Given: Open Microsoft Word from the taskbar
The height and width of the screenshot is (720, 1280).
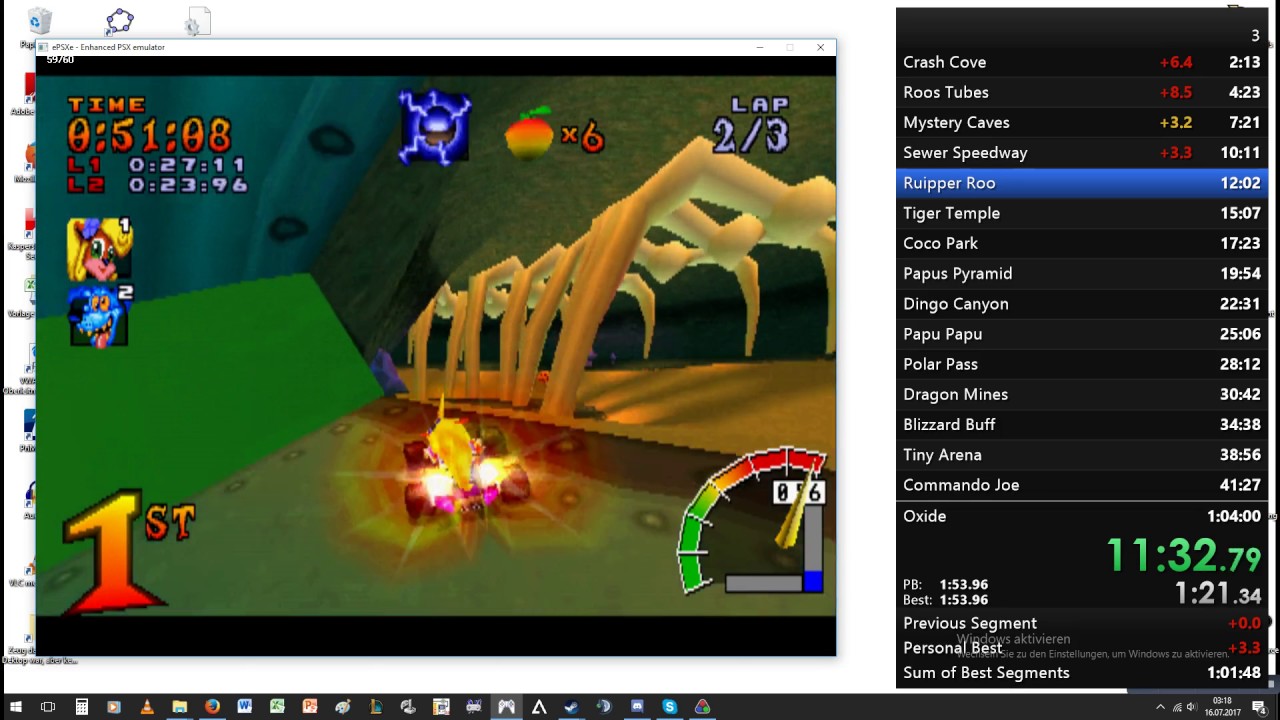Looking at the screenshot, I should 244,707.
